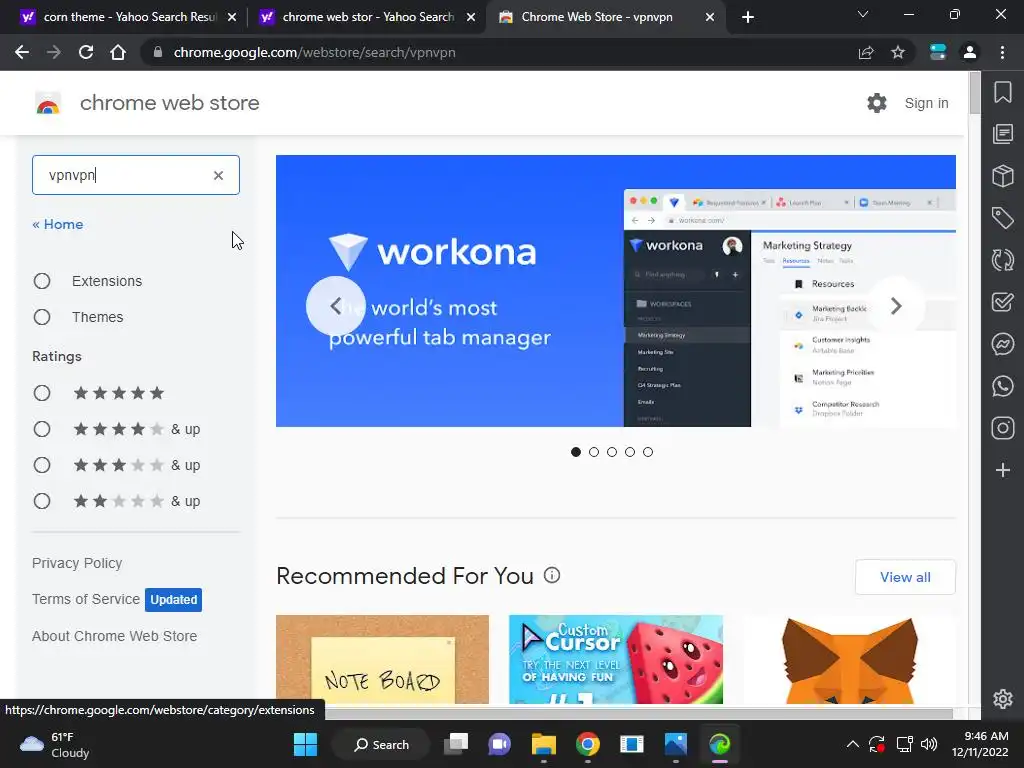Click the browser back arrow
This screenshot has height=768, width=1024.
[22, 52]
